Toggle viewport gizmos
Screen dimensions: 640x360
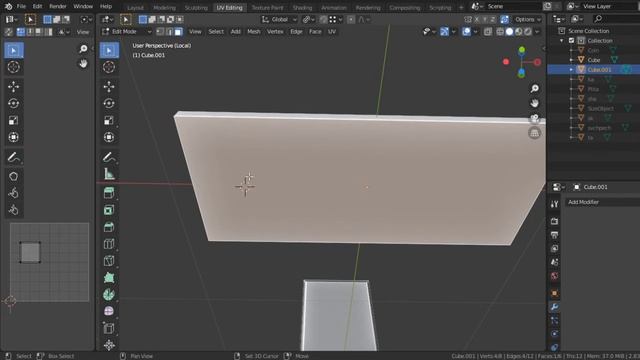pos(444,32)
